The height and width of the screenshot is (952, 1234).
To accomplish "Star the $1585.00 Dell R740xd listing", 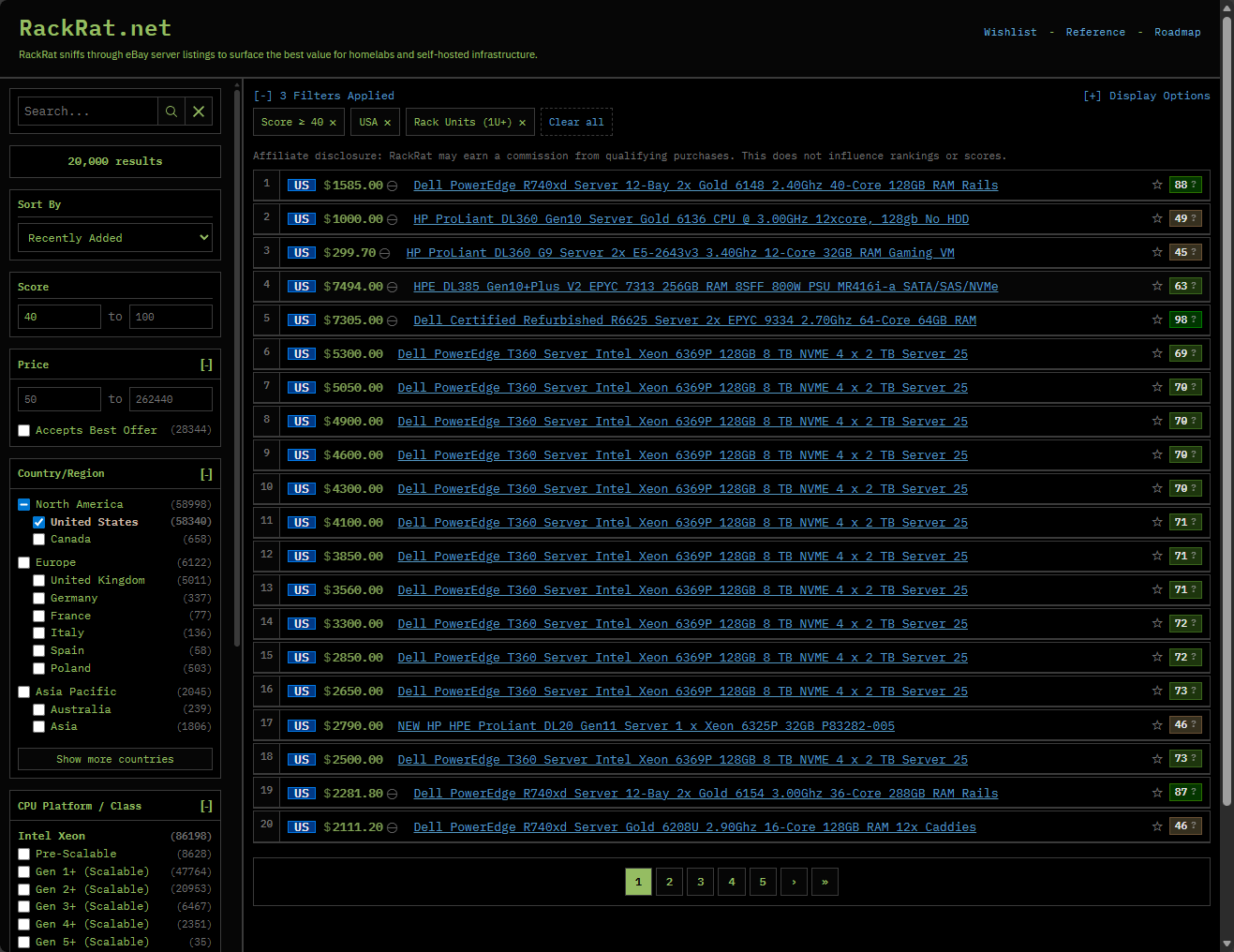I will click(1157, 185).
